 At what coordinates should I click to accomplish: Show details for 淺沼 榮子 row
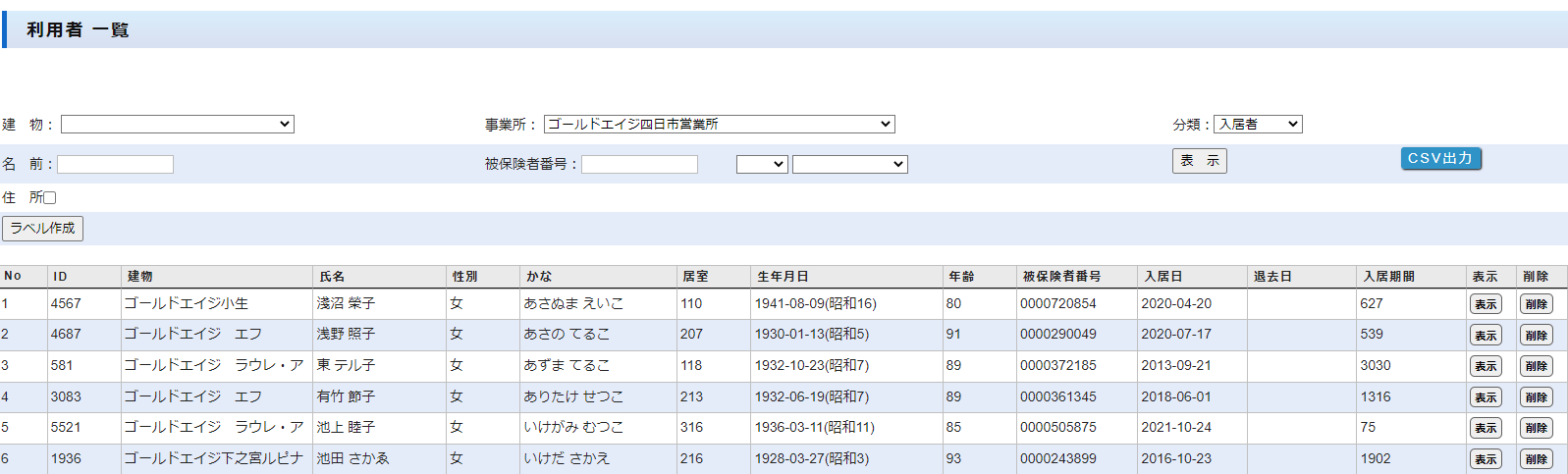click(1486, 304)
